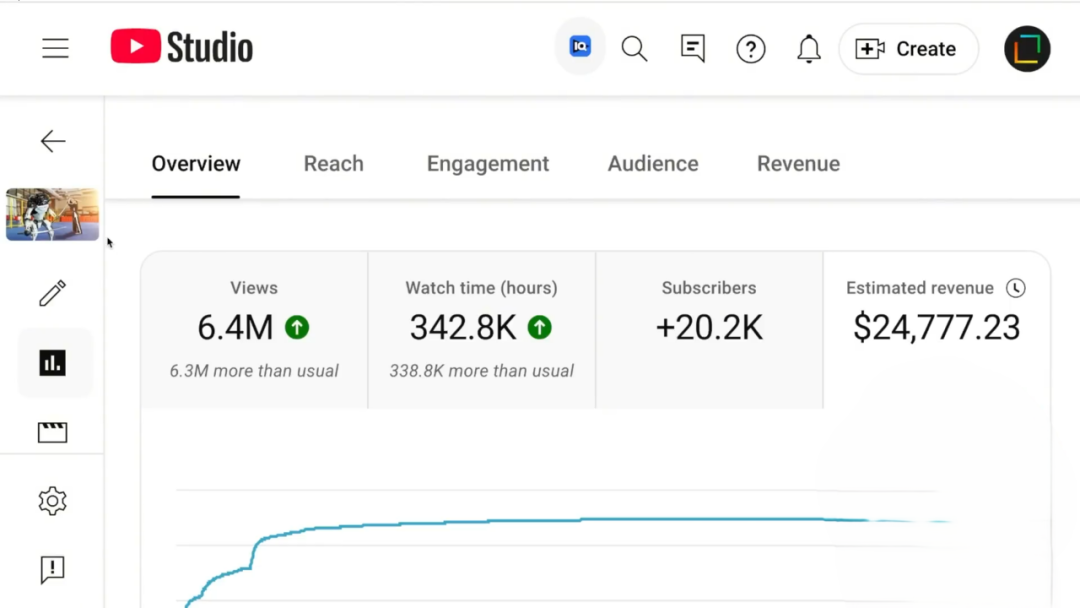Click the Create button

point(907,49)
